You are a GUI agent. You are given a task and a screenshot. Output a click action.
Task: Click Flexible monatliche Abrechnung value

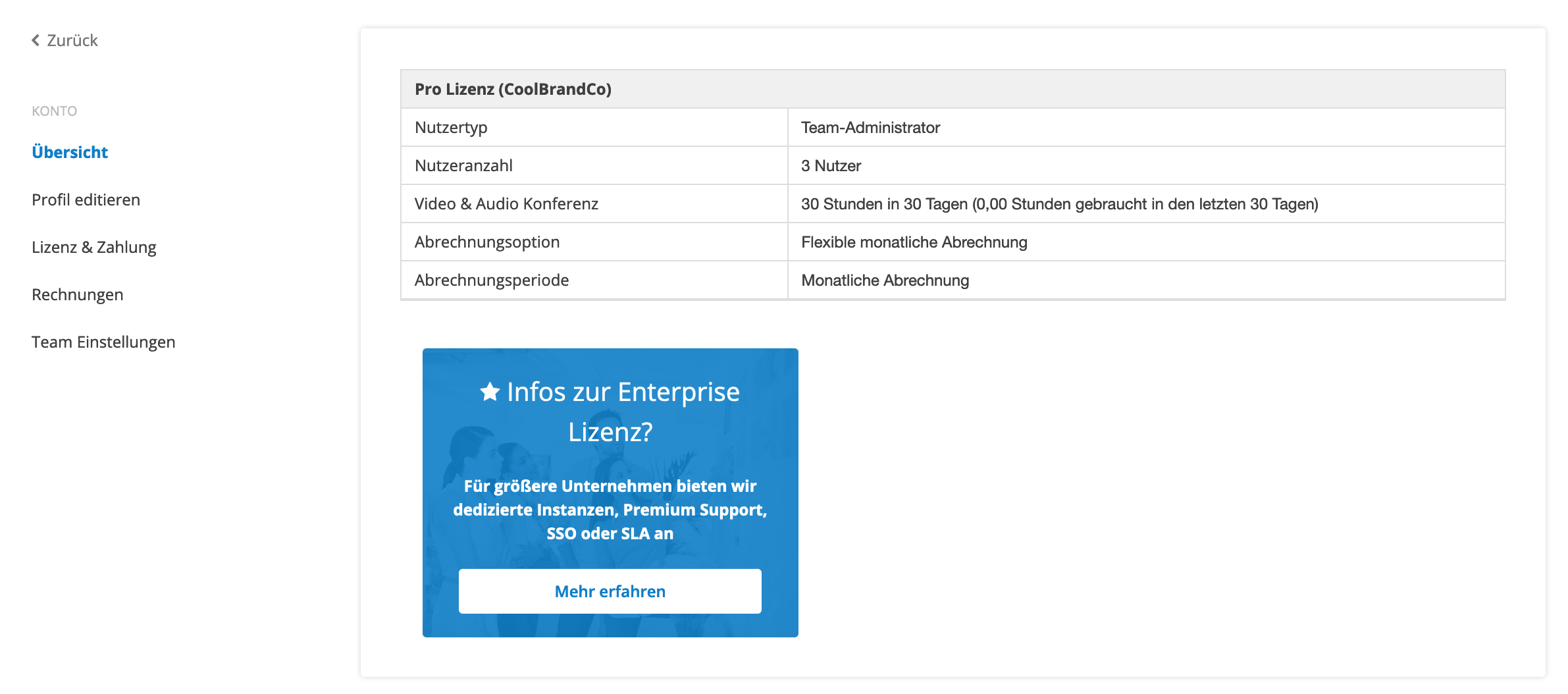pos(914,242)
